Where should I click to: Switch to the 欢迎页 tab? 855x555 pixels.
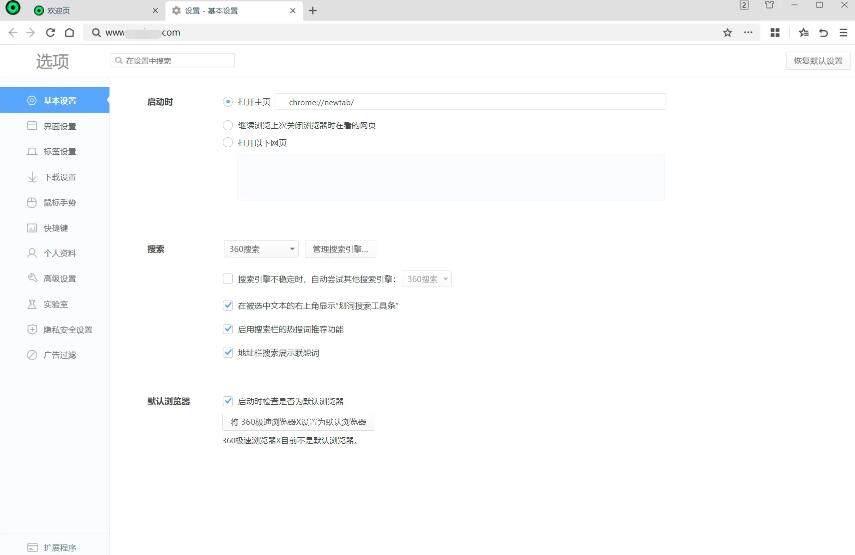tap(95, 10)
